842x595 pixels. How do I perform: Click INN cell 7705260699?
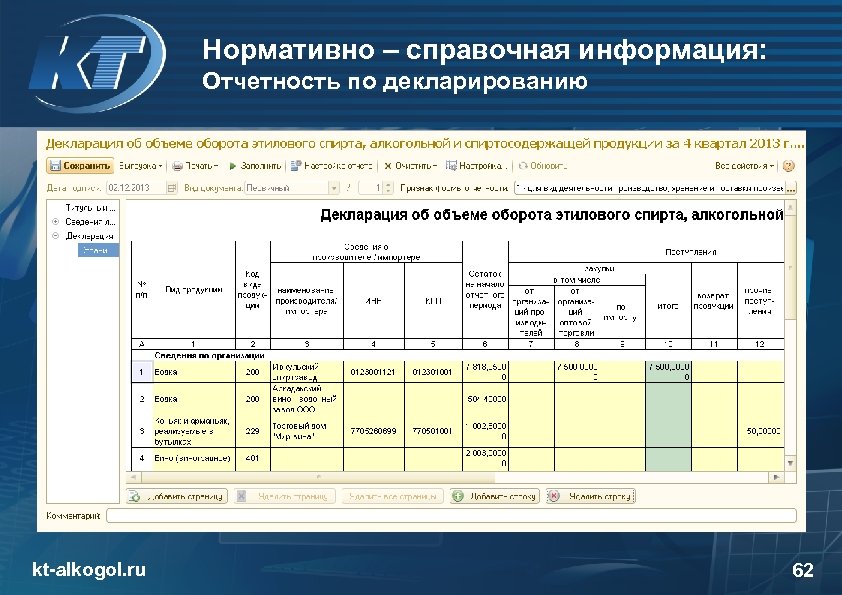click(373, 431)
